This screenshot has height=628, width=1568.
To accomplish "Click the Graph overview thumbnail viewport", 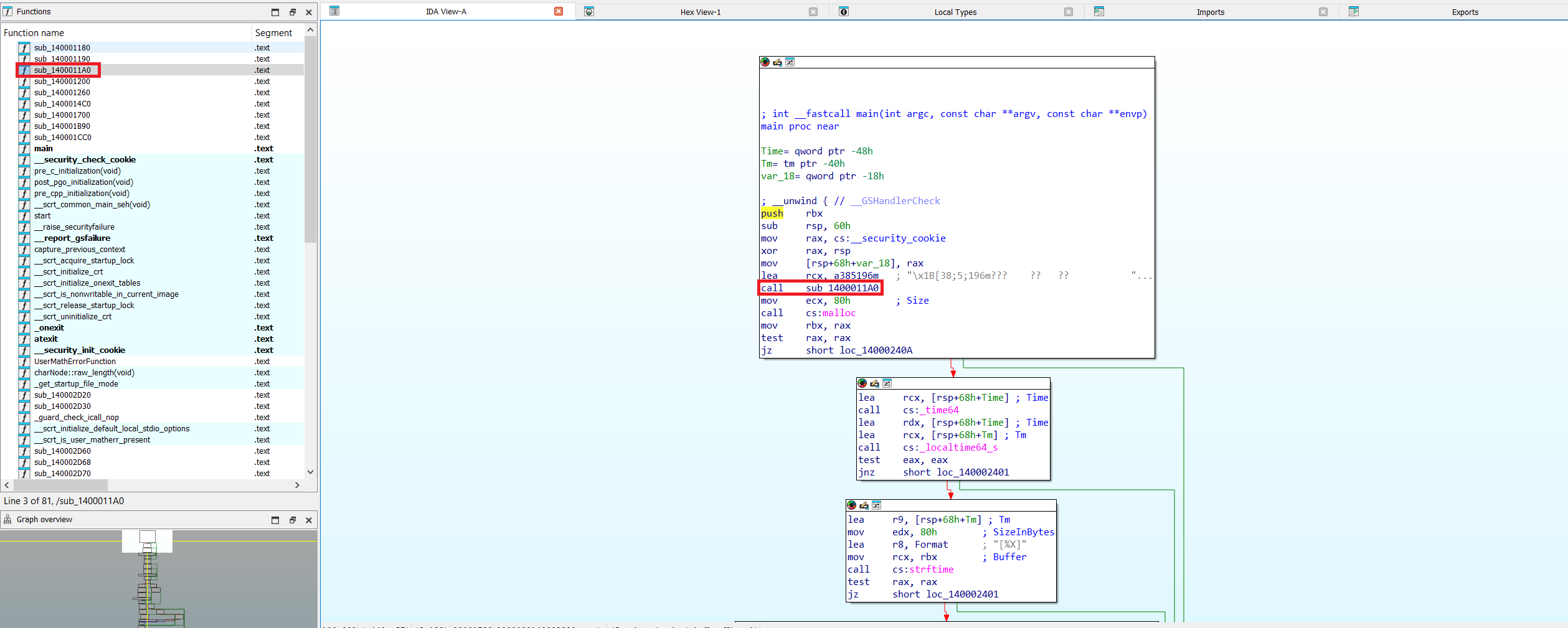I will click(148, 541).
